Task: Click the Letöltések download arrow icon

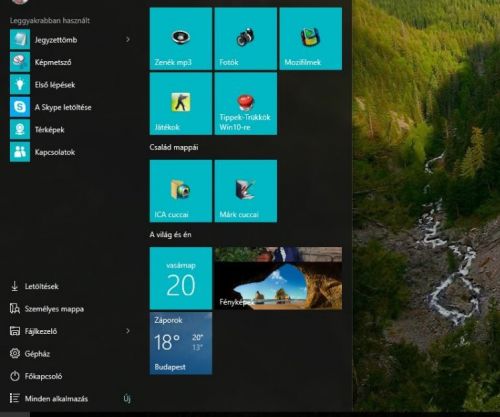Action: tap(15, 286)
